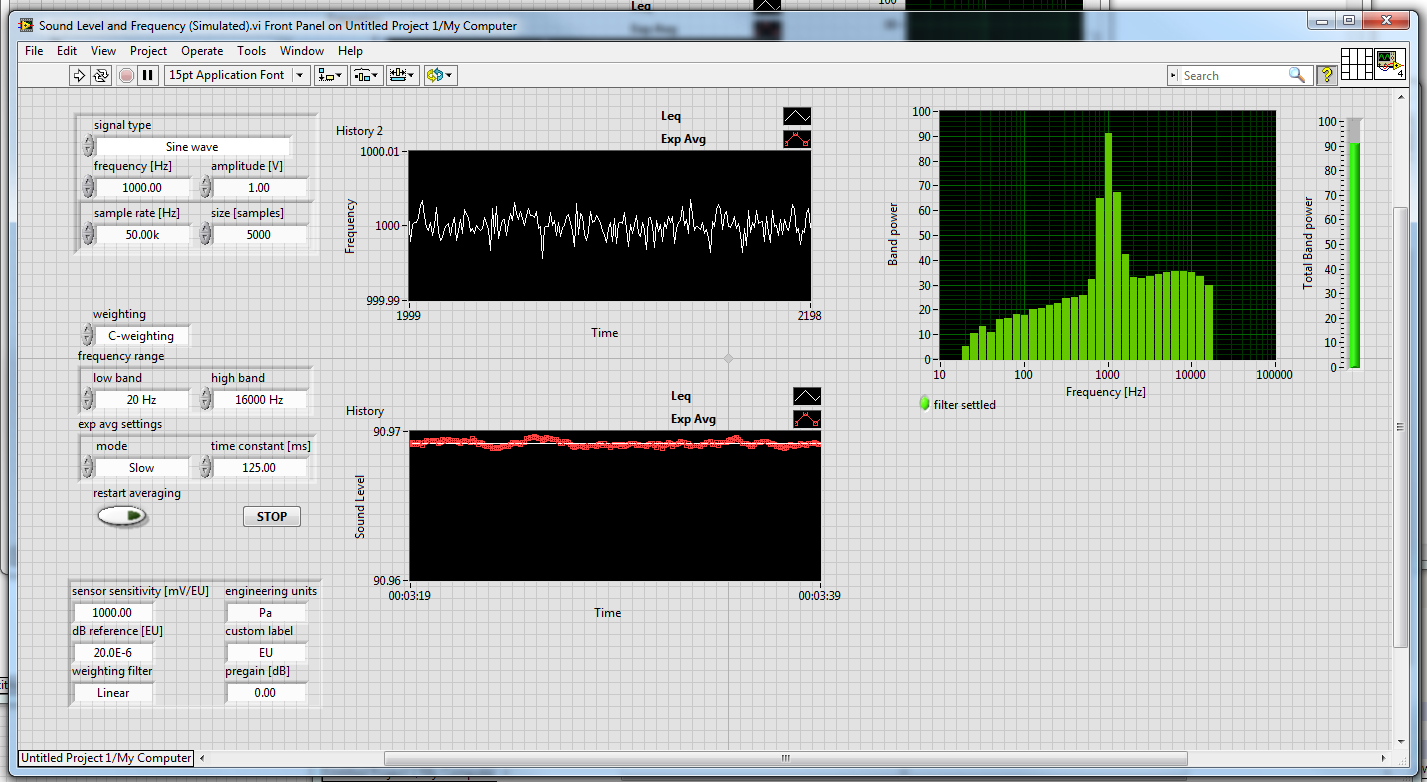Click the Total Band power level slider

1353,243
